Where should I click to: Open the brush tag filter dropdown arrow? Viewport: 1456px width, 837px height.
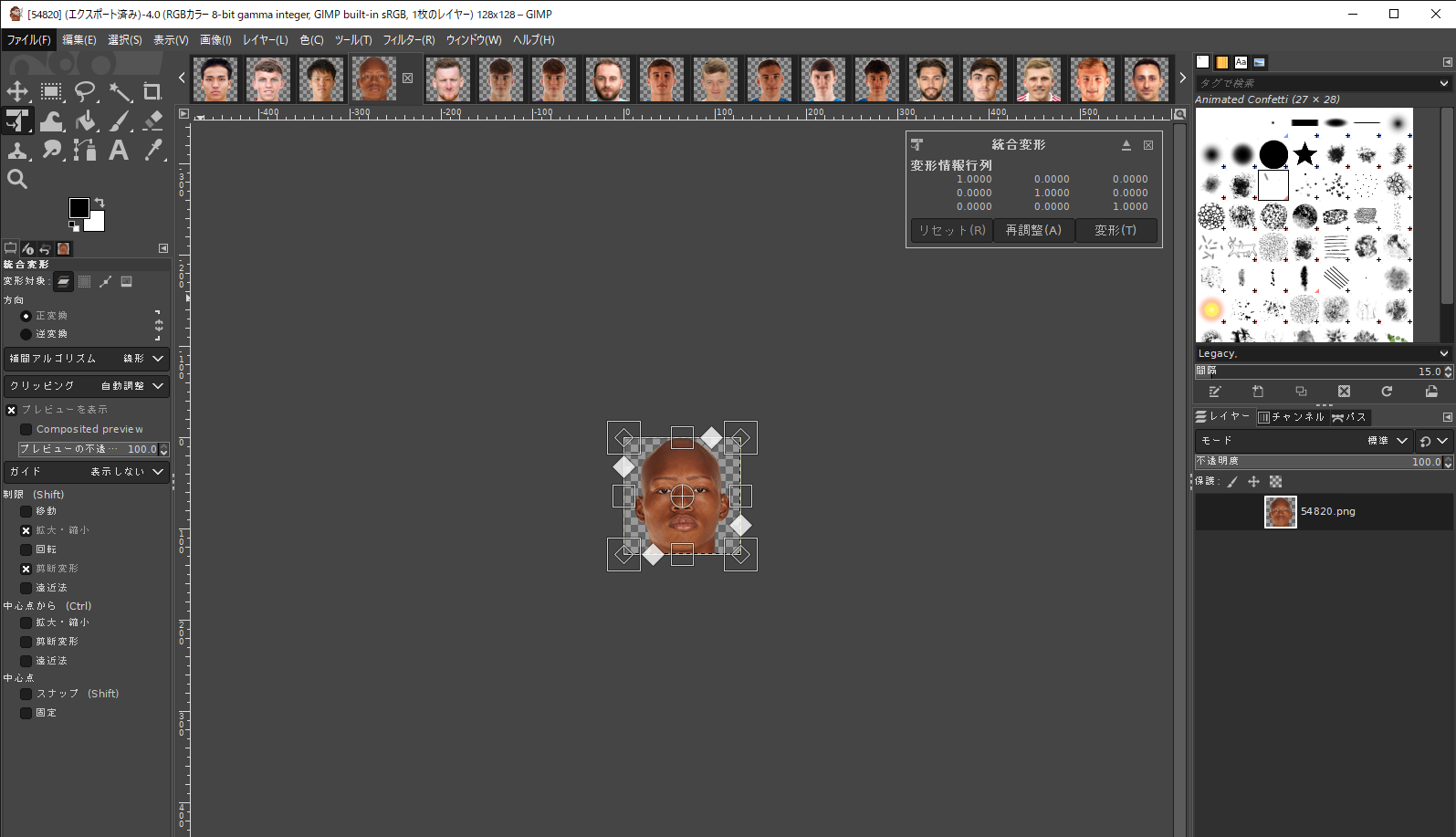pos(1443,83)
